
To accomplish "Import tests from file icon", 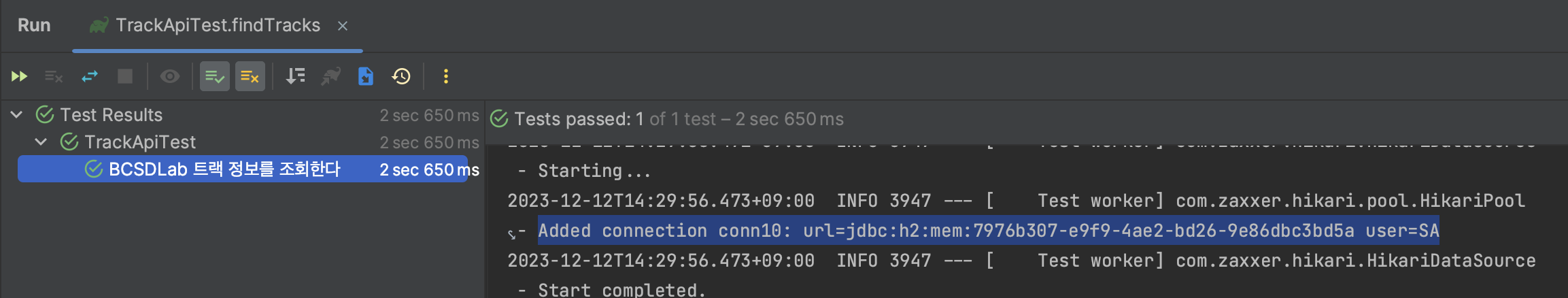I will pyautogui.click(x=366, y=76).
